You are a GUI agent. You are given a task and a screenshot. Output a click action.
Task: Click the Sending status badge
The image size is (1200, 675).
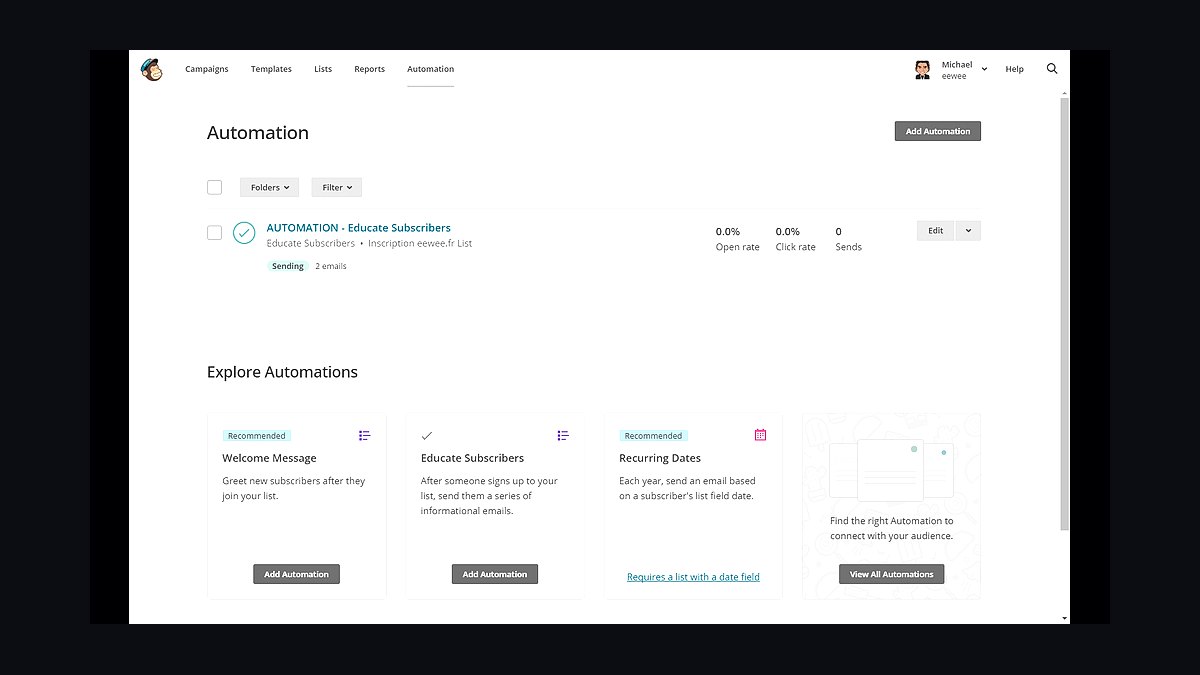coord(288,266)
